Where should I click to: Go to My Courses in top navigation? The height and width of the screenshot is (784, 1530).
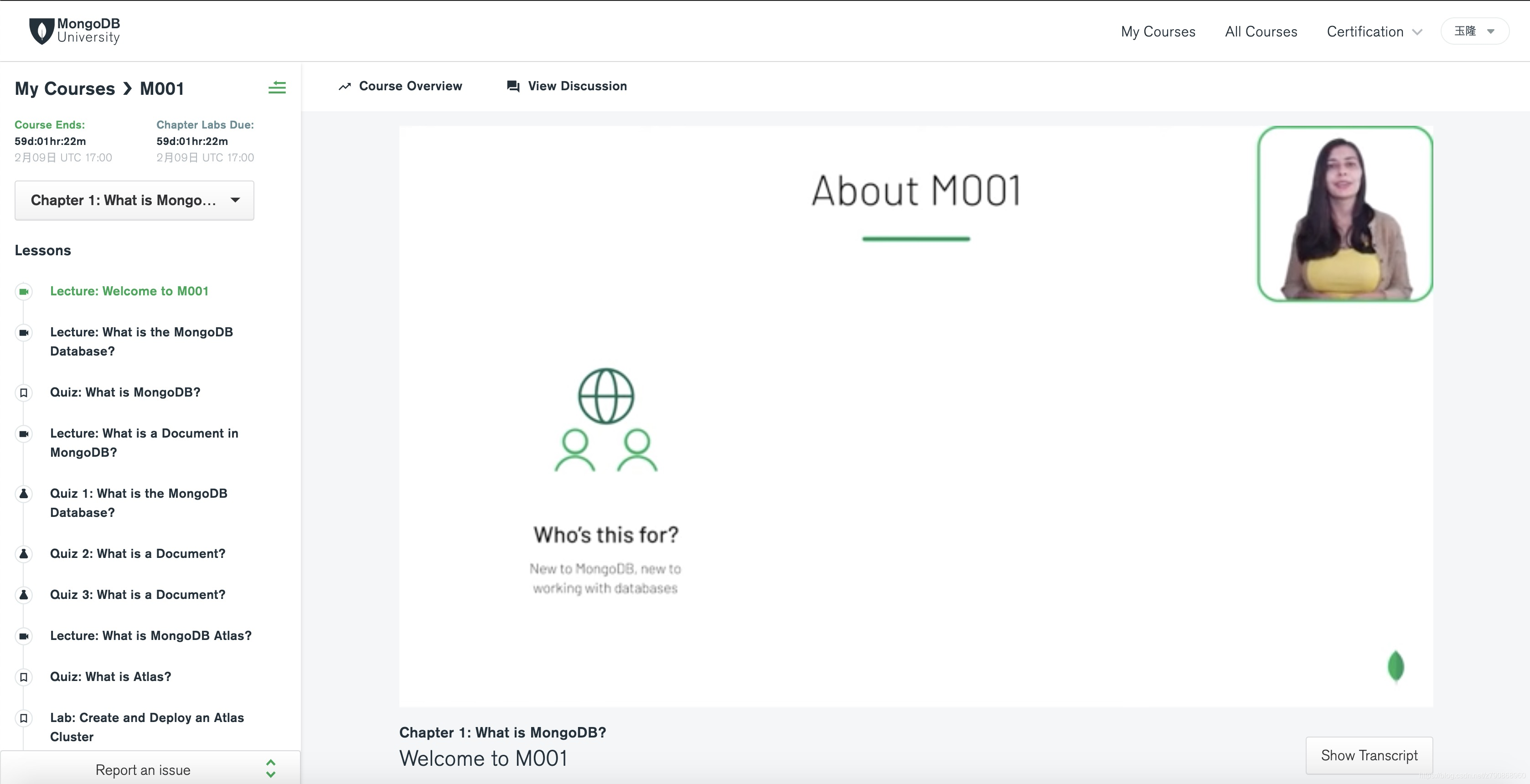[1158, 31]
